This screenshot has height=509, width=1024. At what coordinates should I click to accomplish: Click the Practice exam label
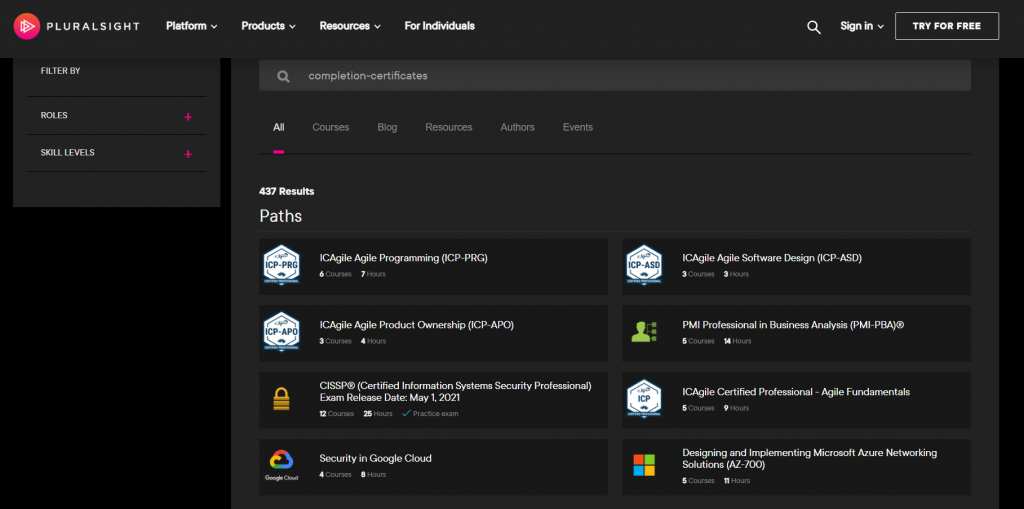tap(436, 414)
